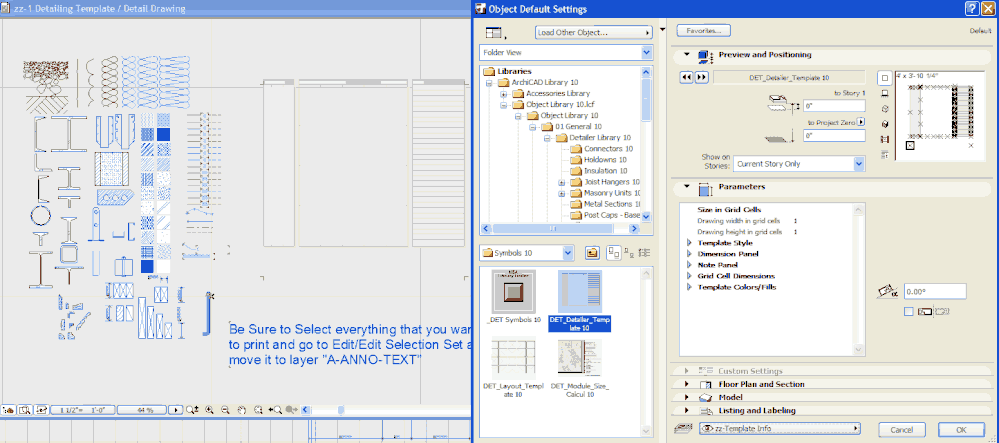This screenshot has height=443, width=999.
Task: Click the anchor point box in the object preview
Action: tap(910, 145)
